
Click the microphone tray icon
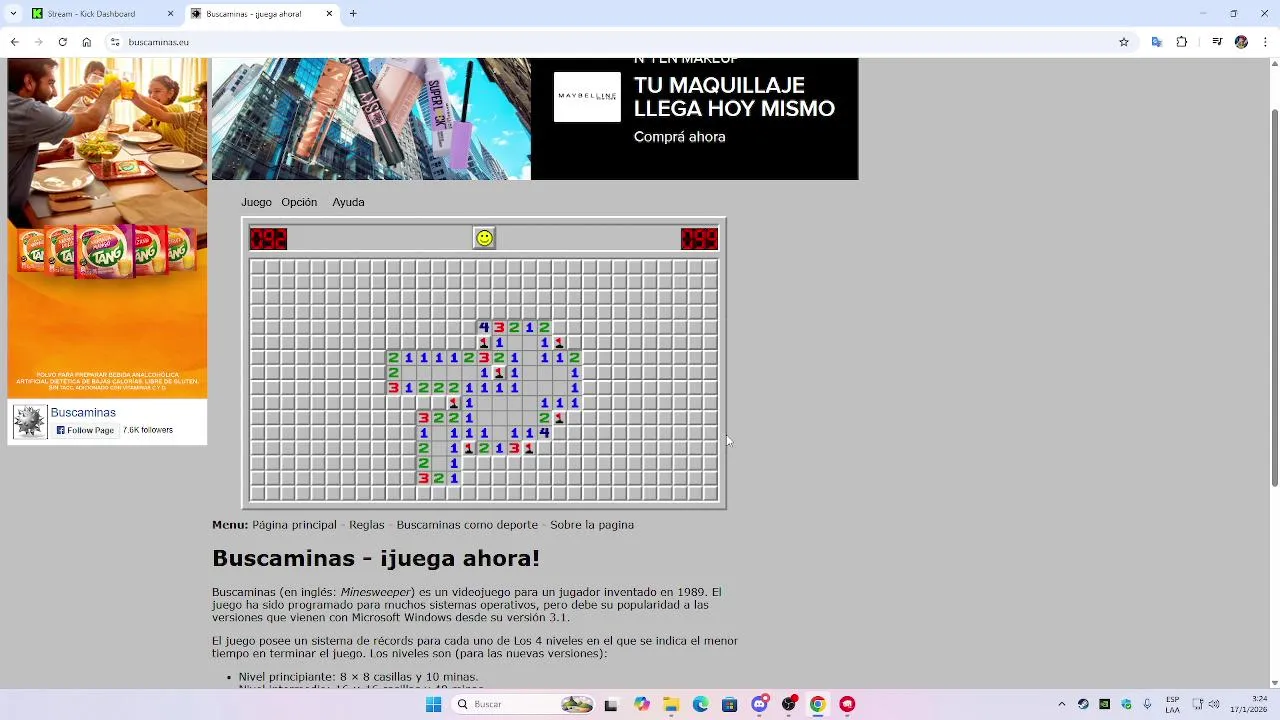click(x=1149, y=704)
